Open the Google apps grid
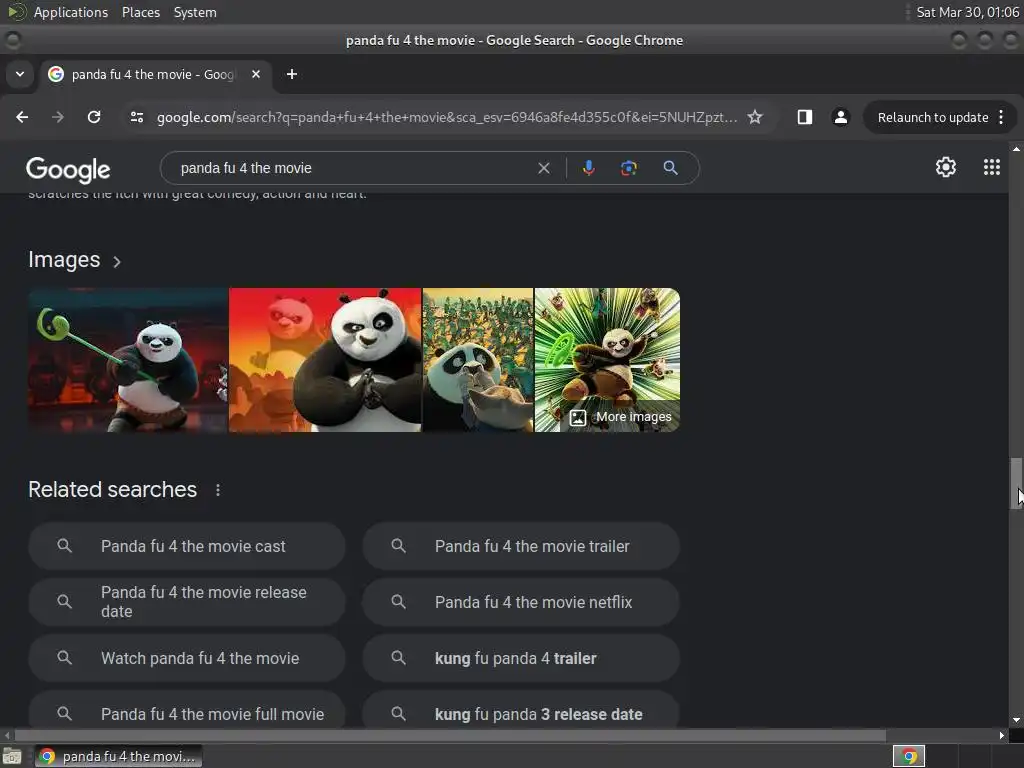 click(x=991, y=167)
